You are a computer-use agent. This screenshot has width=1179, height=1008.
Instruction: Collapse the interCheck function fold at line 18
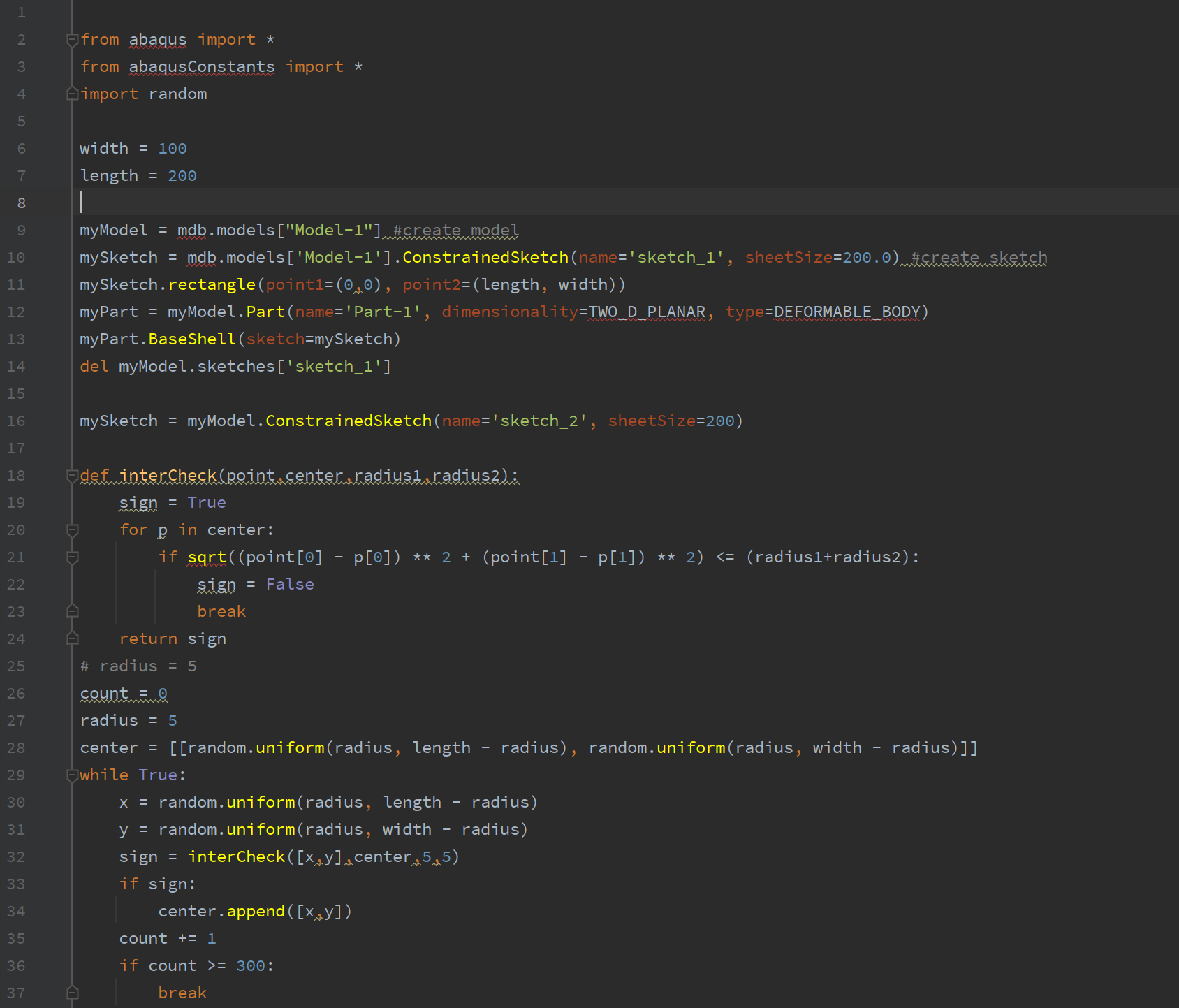[72, 476]
